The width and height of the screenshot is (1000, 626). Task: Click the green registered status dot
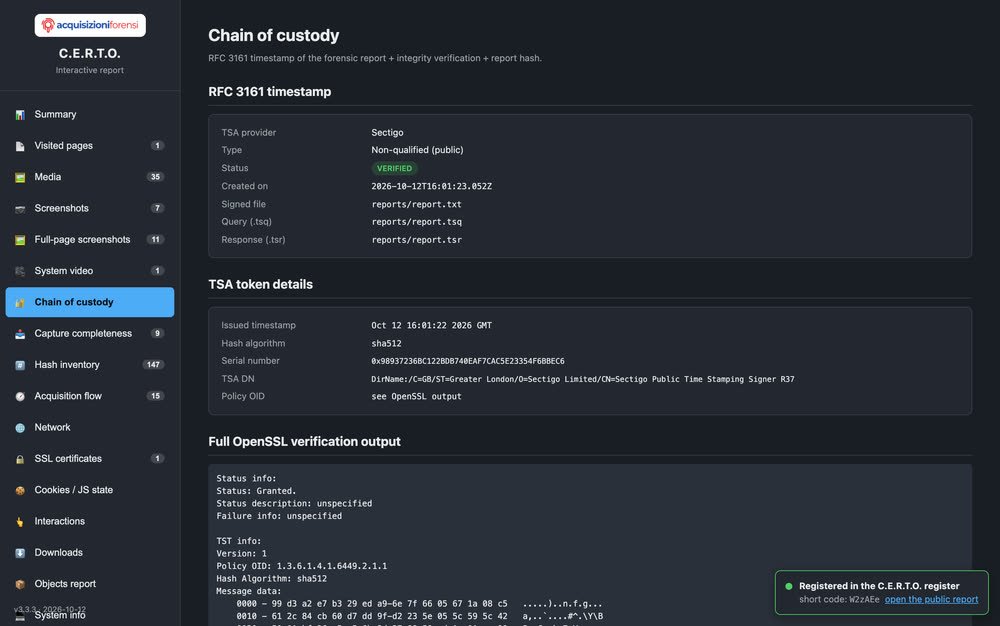(789, 586)
